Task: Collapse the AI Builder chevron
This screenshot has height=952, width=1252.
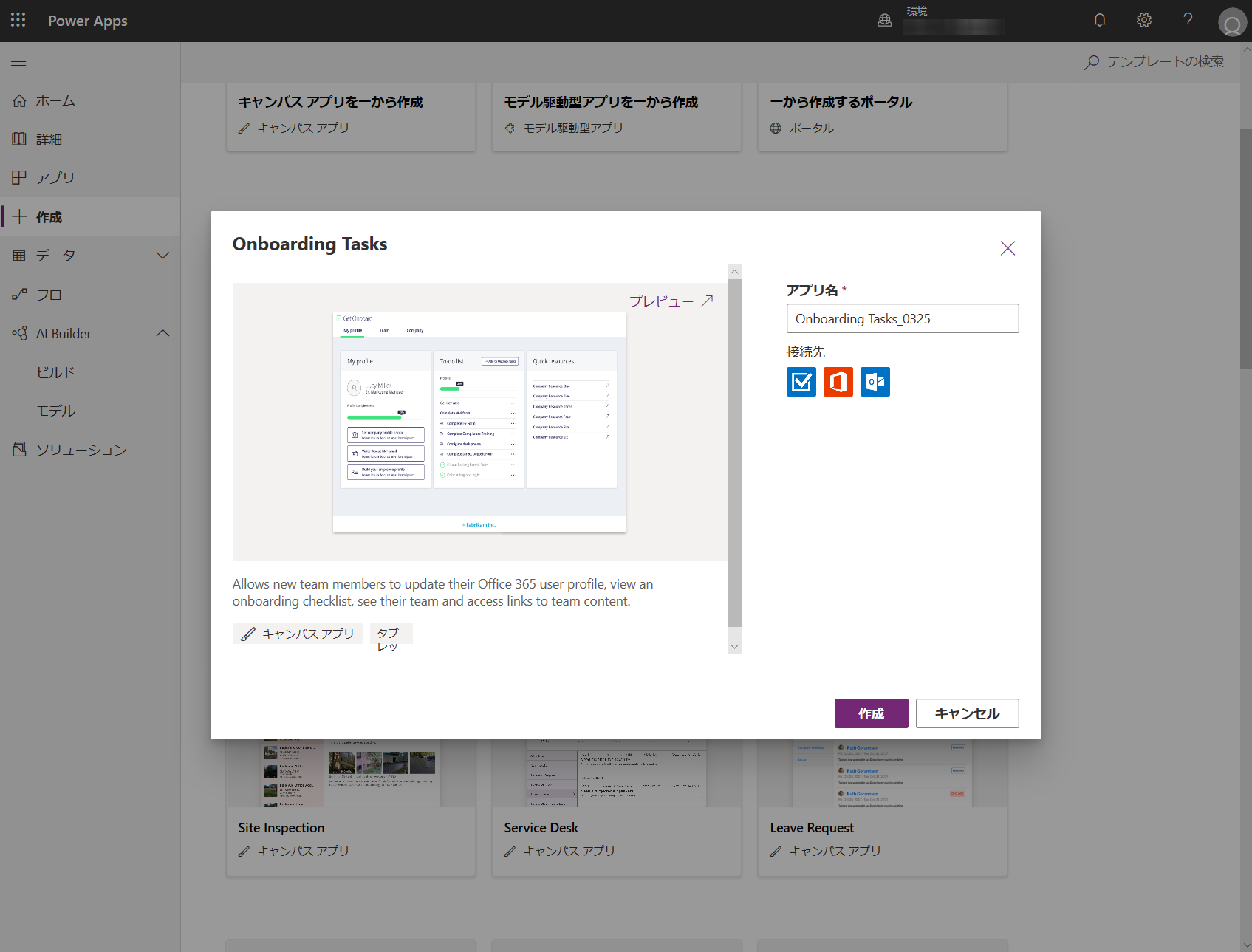Action: pos(163,334)
